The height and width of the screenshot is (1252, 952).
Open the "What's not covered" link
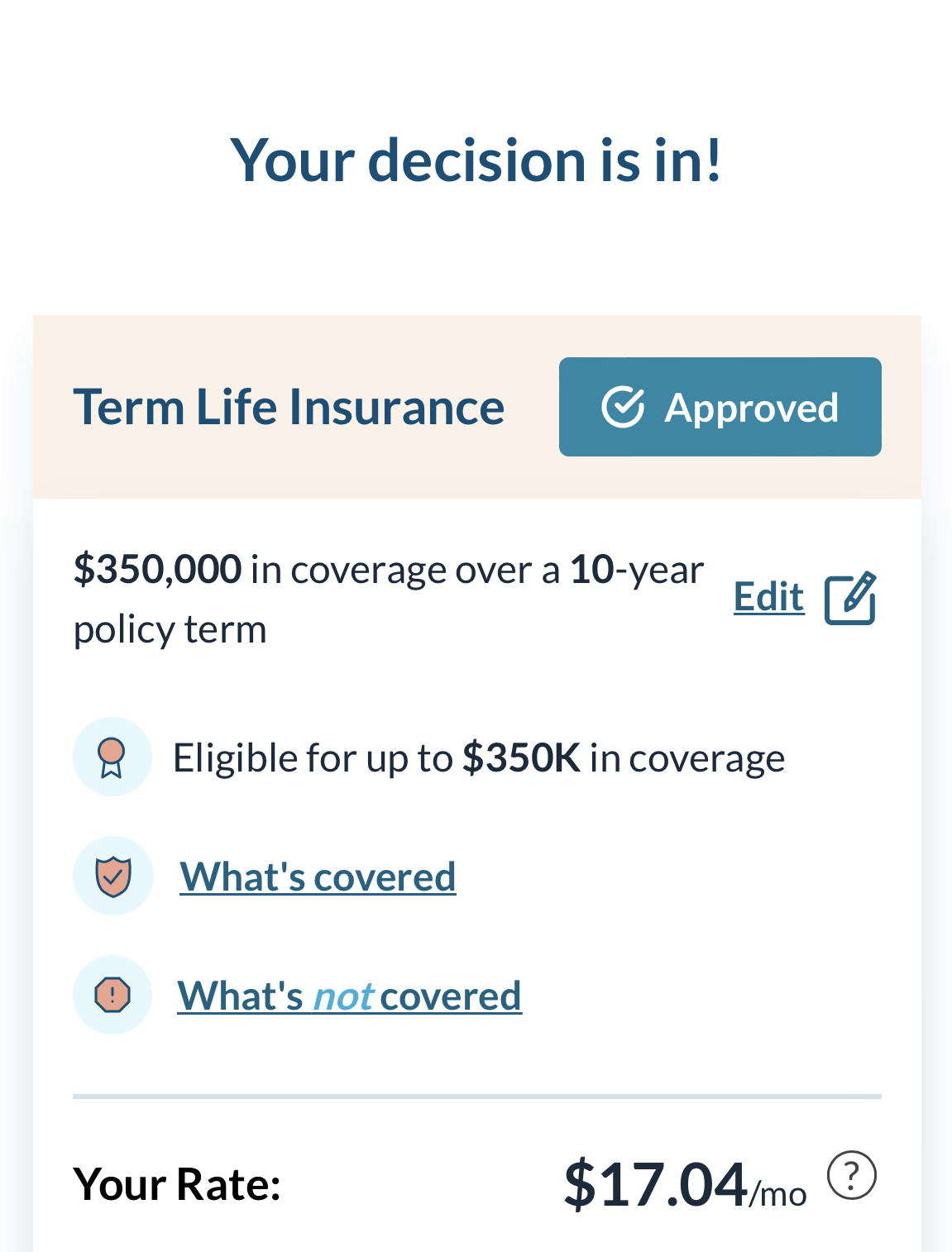[x=349, y=995]
